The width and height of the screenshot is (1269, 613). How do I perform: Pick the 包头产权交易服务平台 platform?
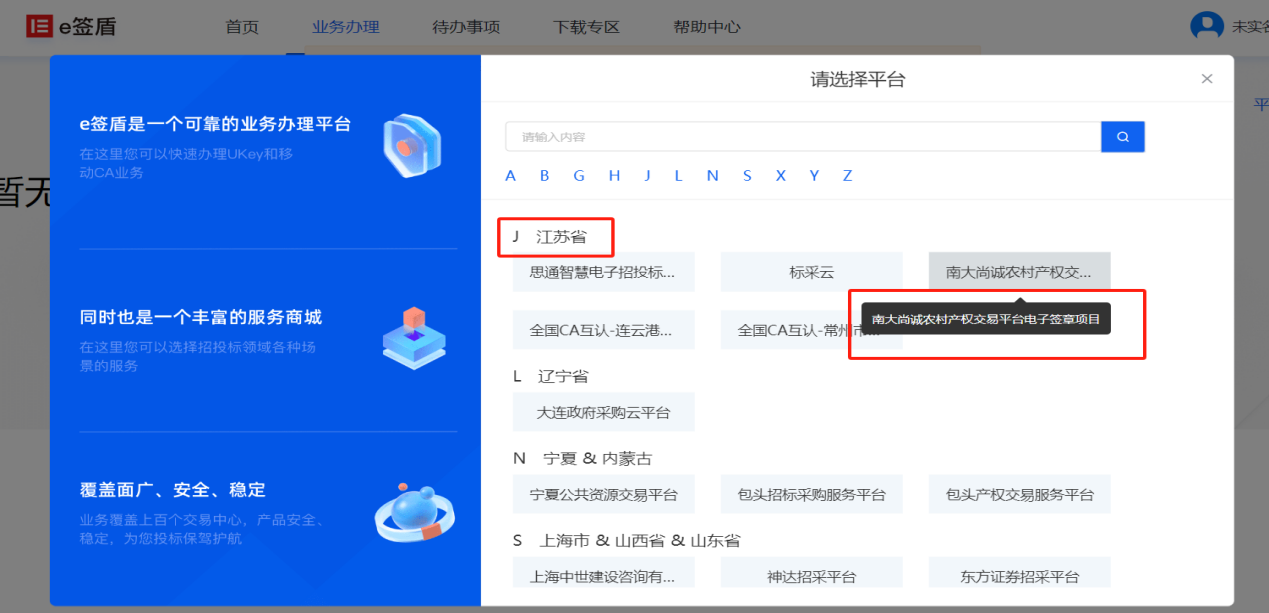click(1019, 494)
